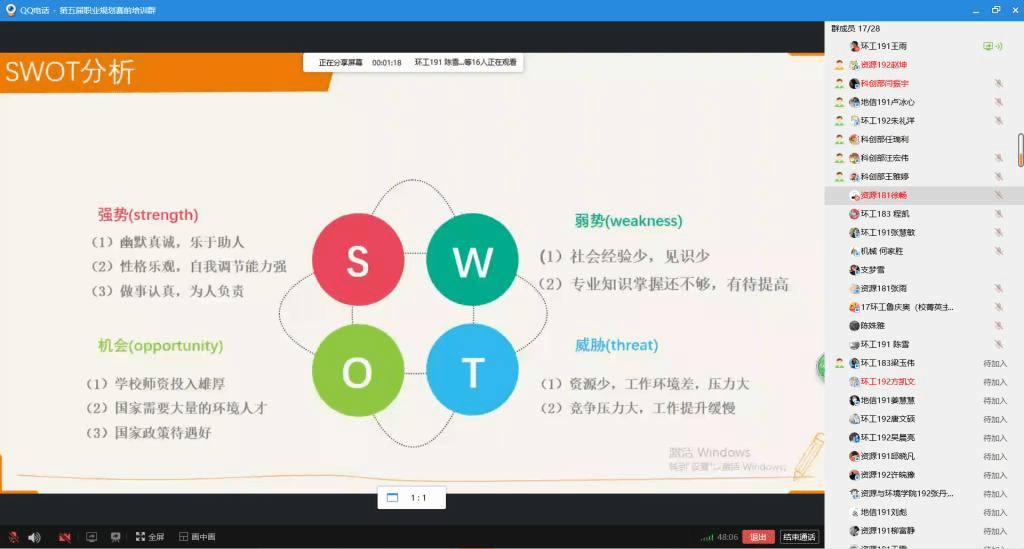1024x549 pixels.
Task: Click the screen share icon in bottom toolbar
Action: click(91, 537)
